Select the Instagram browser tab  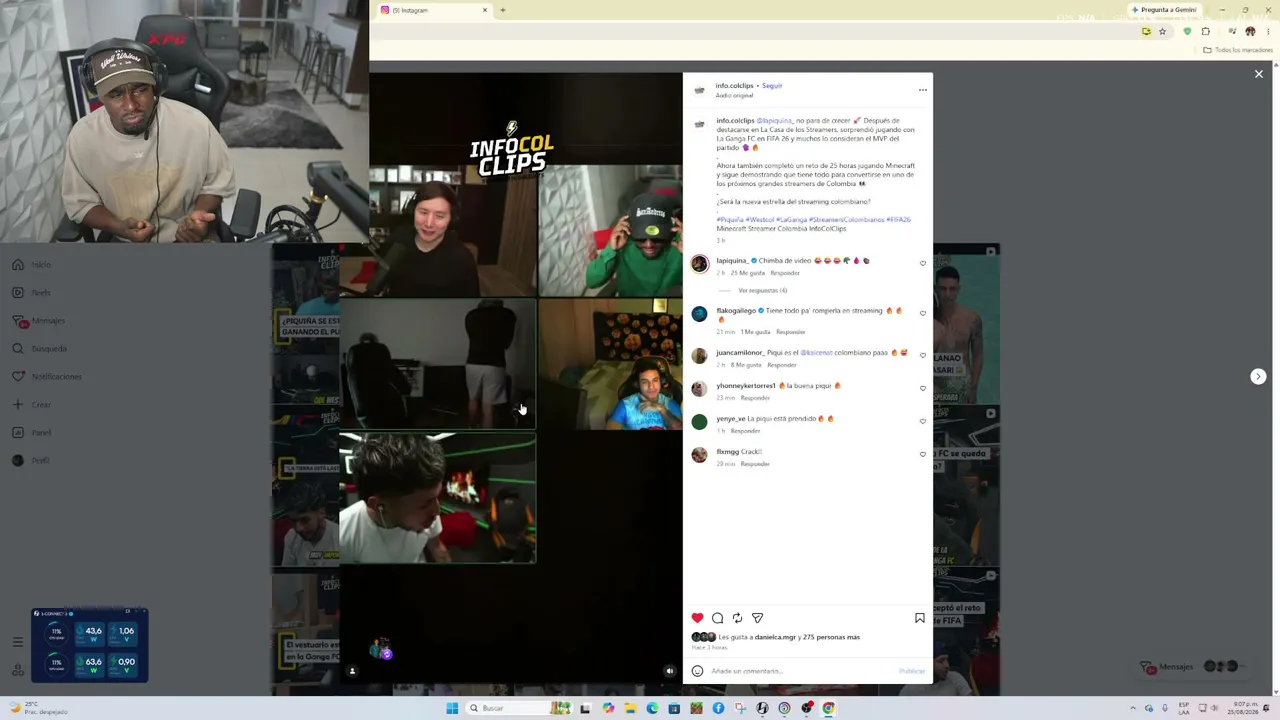coord(432,10)
